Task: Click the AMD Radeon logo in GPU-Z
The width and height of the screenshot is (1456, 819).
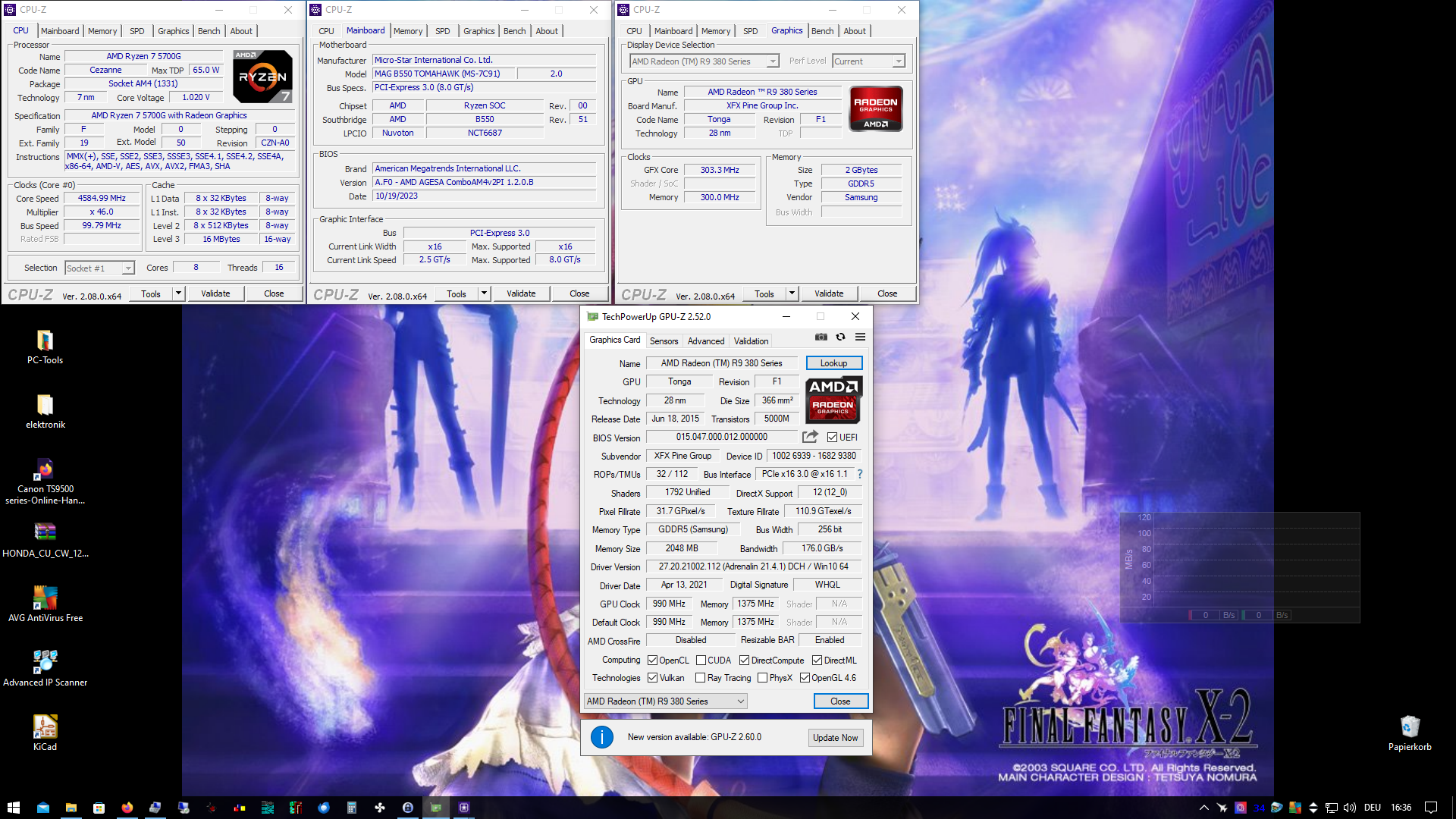Action: tap(833, 400)
